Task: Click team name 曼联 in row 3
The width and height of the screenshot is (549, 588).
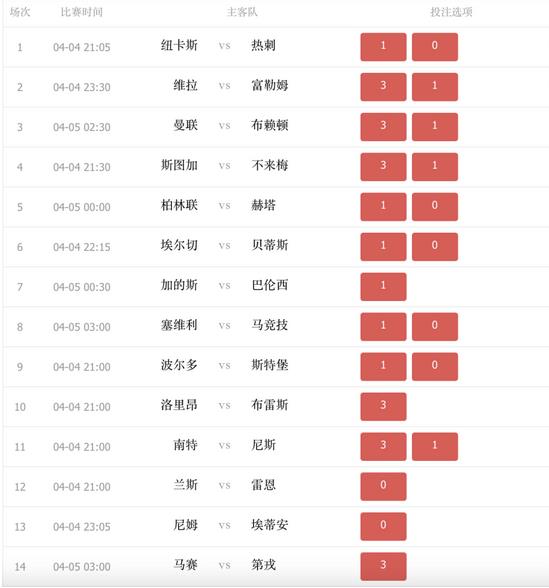Action: tap(185, 125)
